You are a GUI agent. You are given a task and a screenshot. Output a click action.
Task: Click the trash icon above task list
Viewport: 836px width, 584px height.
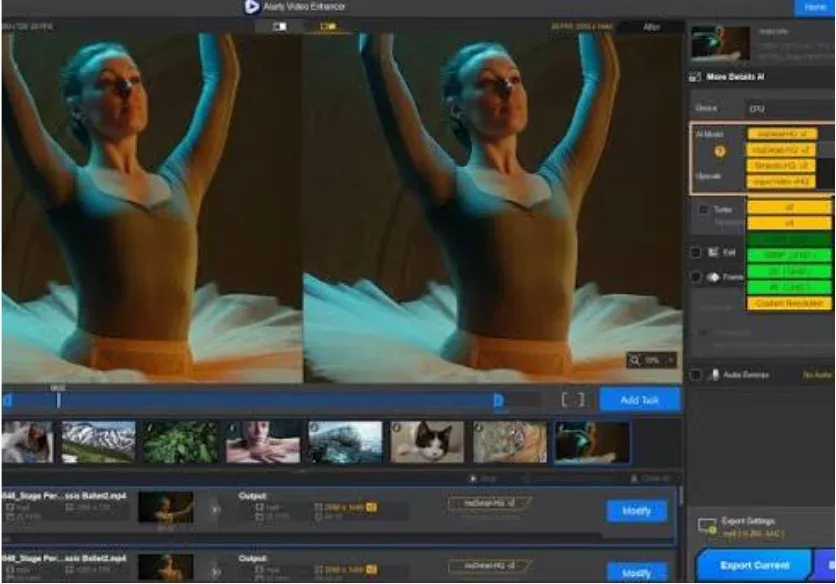634,478
